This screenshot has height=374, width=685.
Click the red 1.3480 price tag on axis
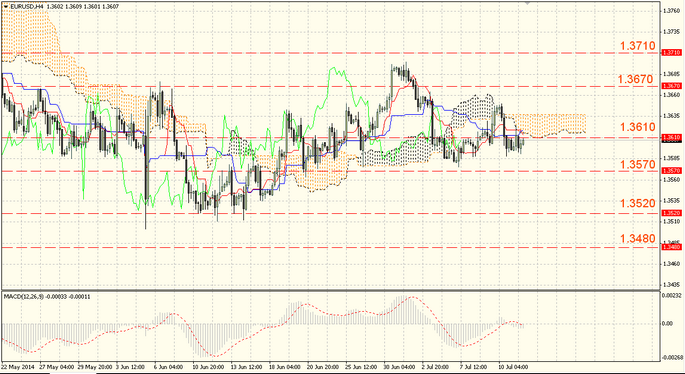click(x=671, y=247)
